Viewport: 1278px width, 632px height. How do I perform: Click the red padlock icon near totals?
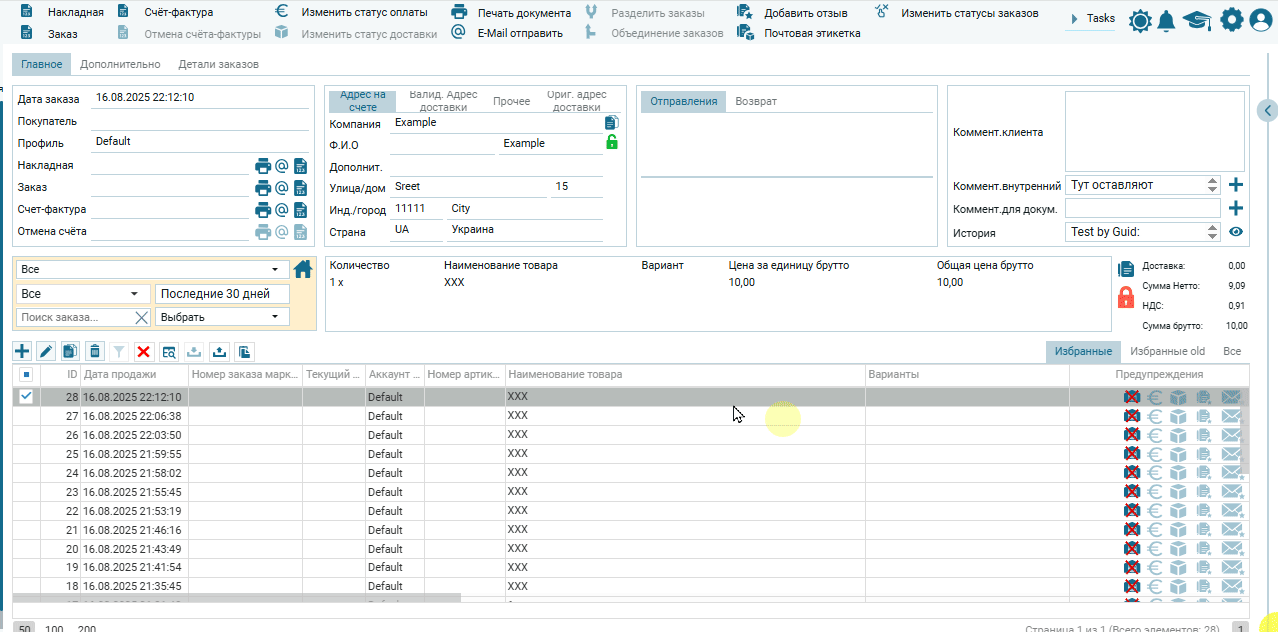[x=1126, y=297]
